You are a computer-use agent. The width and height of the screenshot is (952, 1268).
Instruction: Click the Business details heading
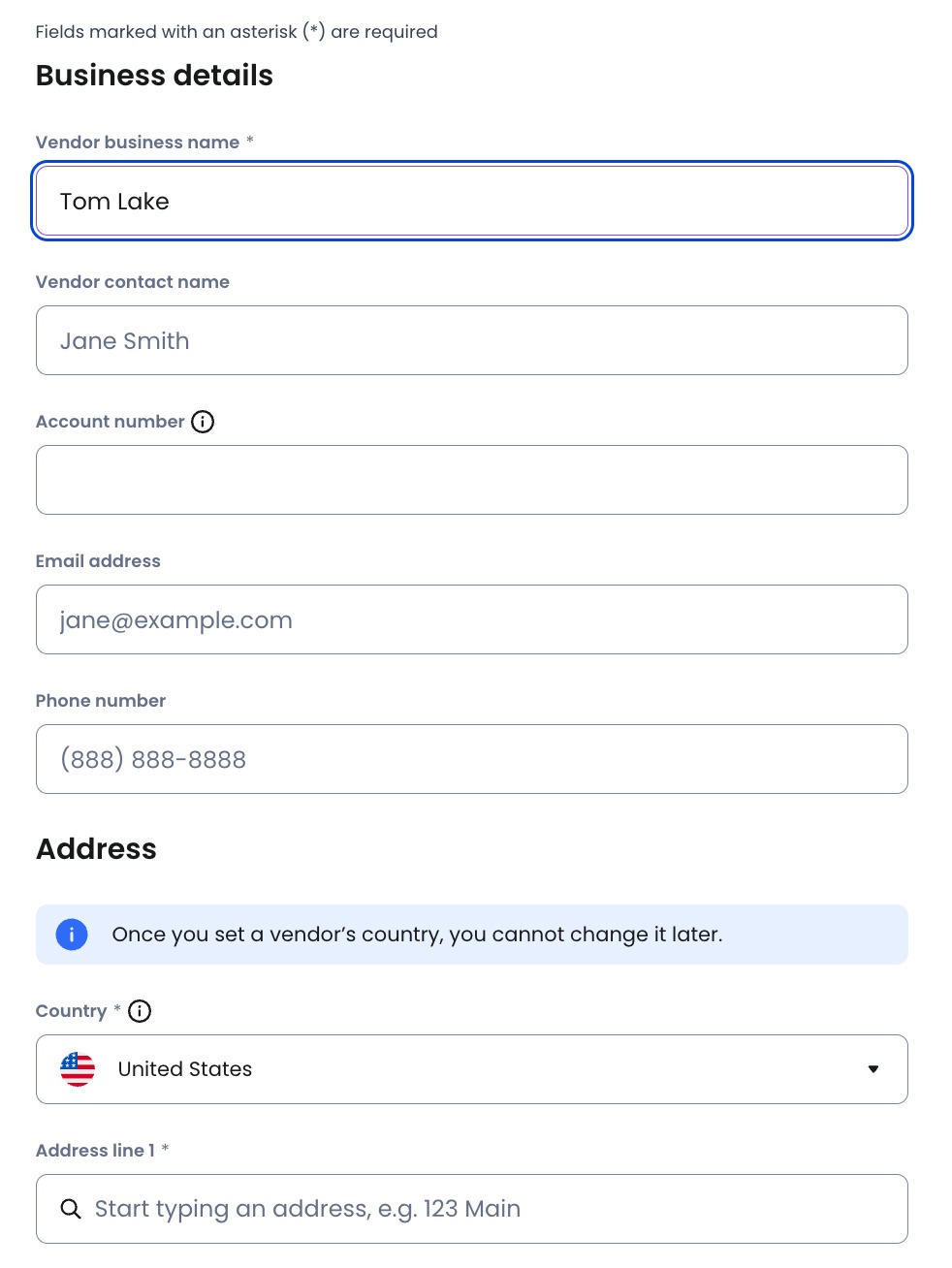(x=154, y=76)
